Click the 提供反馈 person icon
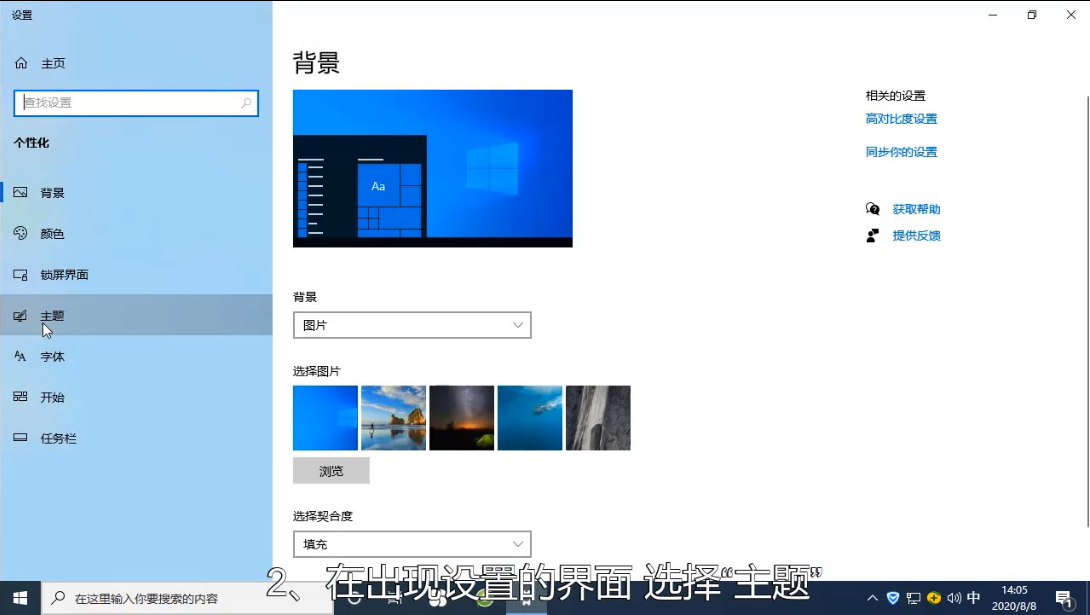 (872, 236)
